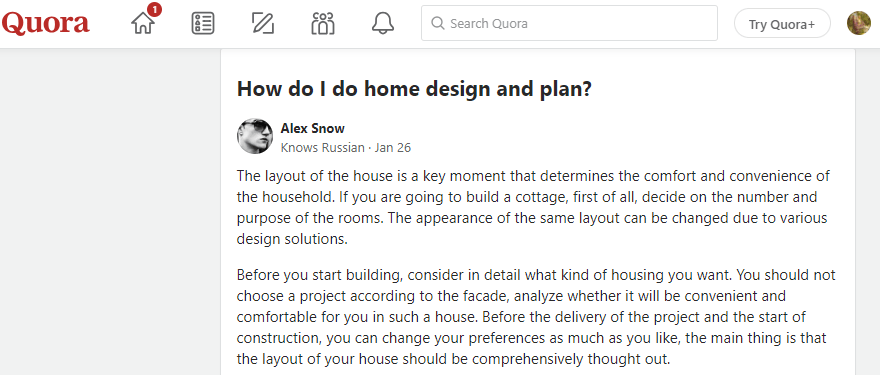Open the Following feed list icon

click(203, 24)
